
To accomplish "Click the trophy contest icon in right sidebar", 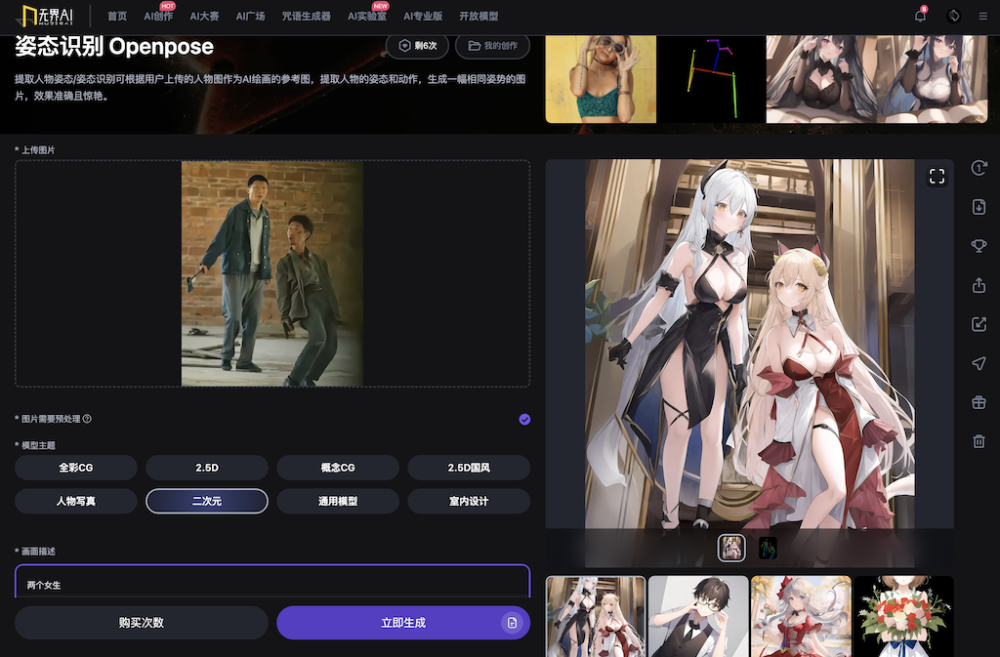I will pos(978,245).
